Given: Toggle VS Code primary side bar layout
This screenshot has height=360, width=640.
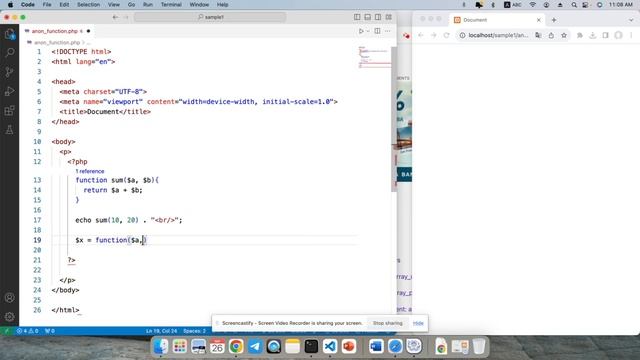Looking at the screenshot, I should coord(357,17).
